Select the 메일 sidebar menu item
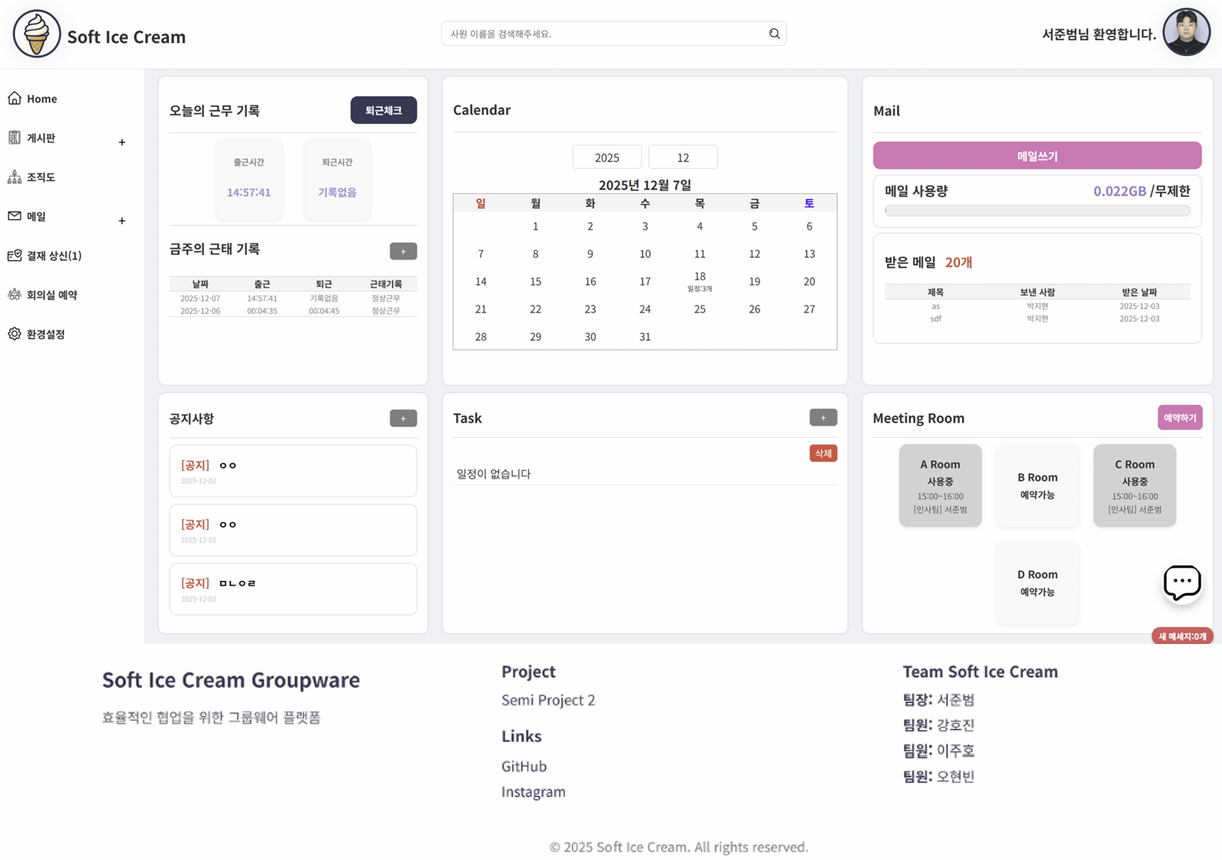 click(36, 217)
